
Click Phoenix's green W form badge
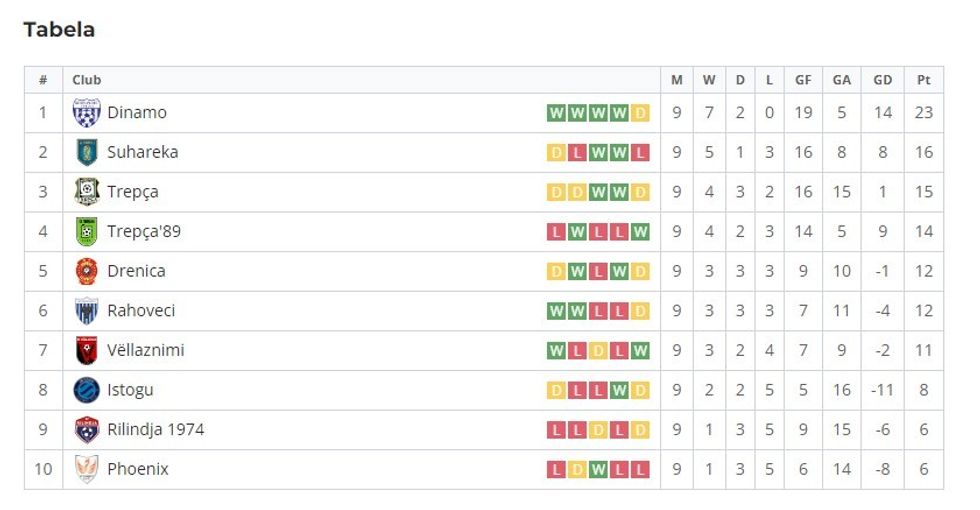[598, 469]
